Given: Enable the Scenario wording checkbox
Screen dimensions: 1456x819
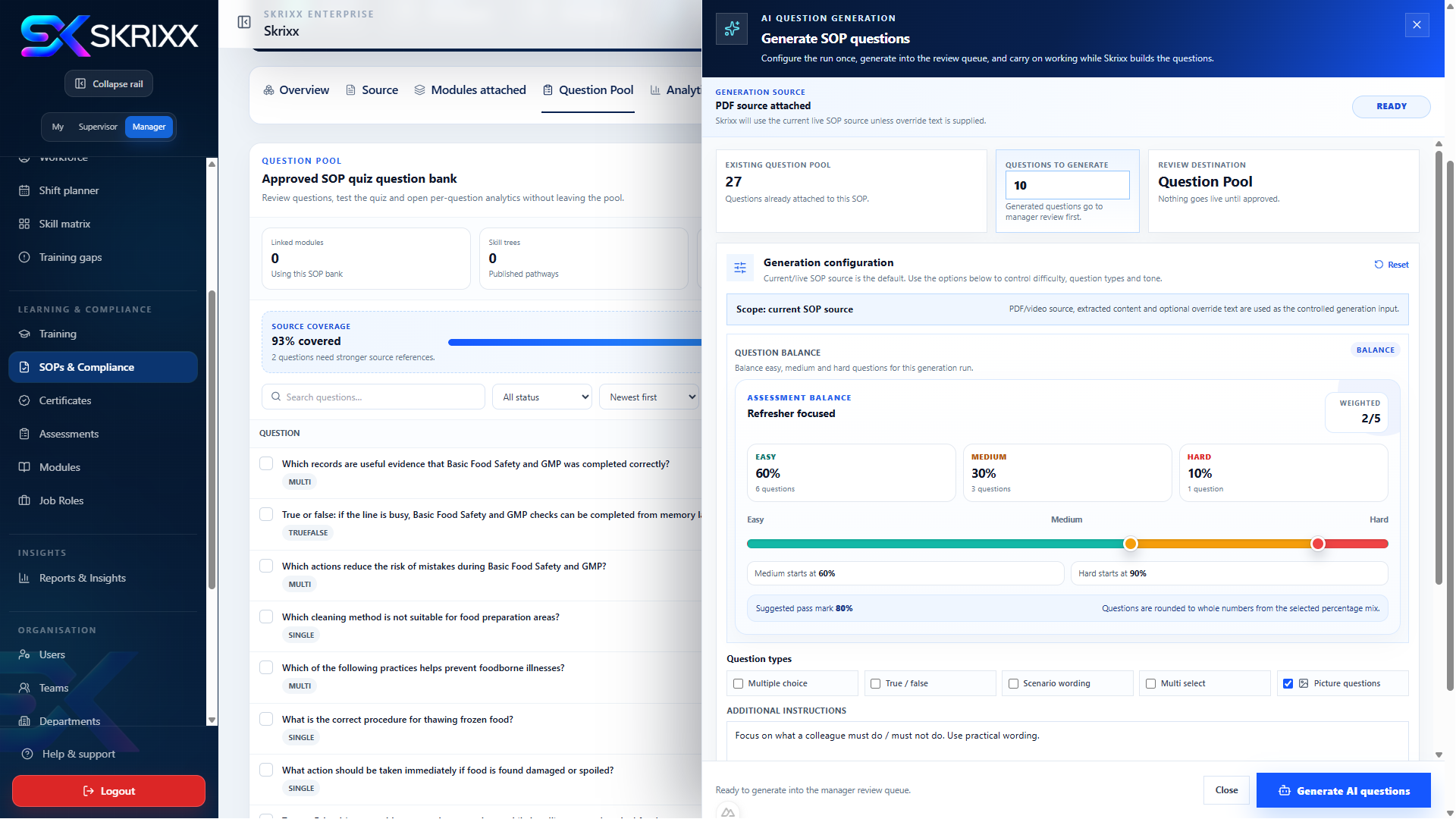Looking at the screenshot, I should pyautogui.click(x=1013, y=683).
